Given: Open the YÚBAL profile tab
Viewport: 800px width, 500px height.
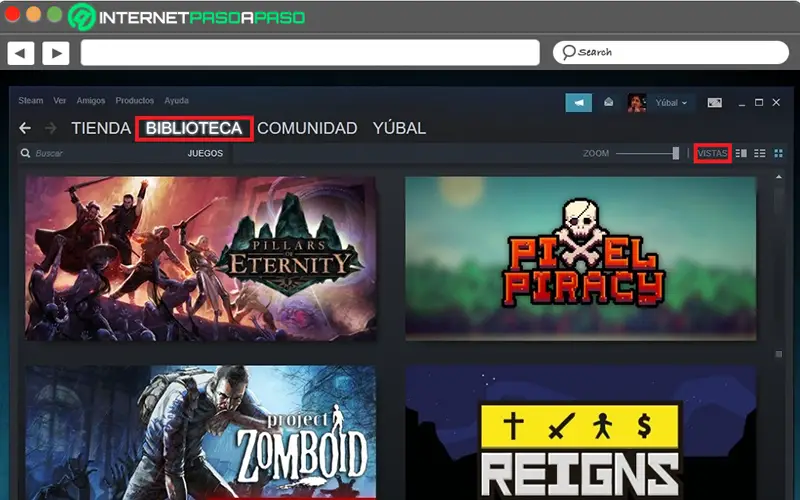Looking at the screenshot, I should 399,128.
